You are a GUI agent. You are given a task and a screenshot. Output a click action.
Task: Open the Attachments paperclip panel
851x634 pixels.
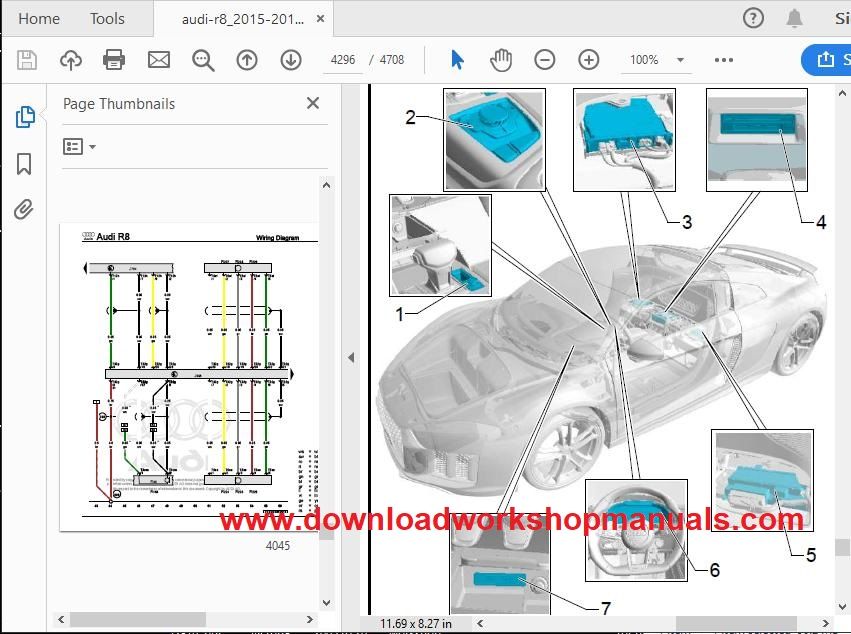(x=24, y=209)
